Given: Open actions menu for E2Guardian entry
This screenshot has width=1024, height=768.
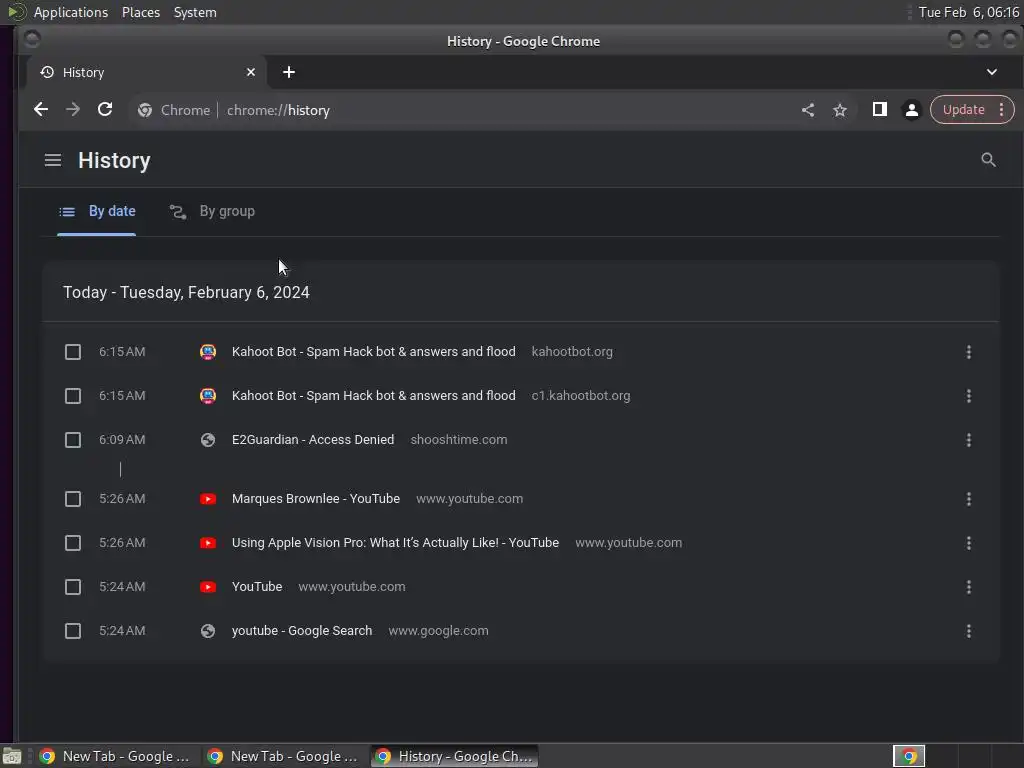Looking at the screenshot, I should click(968, 440).
